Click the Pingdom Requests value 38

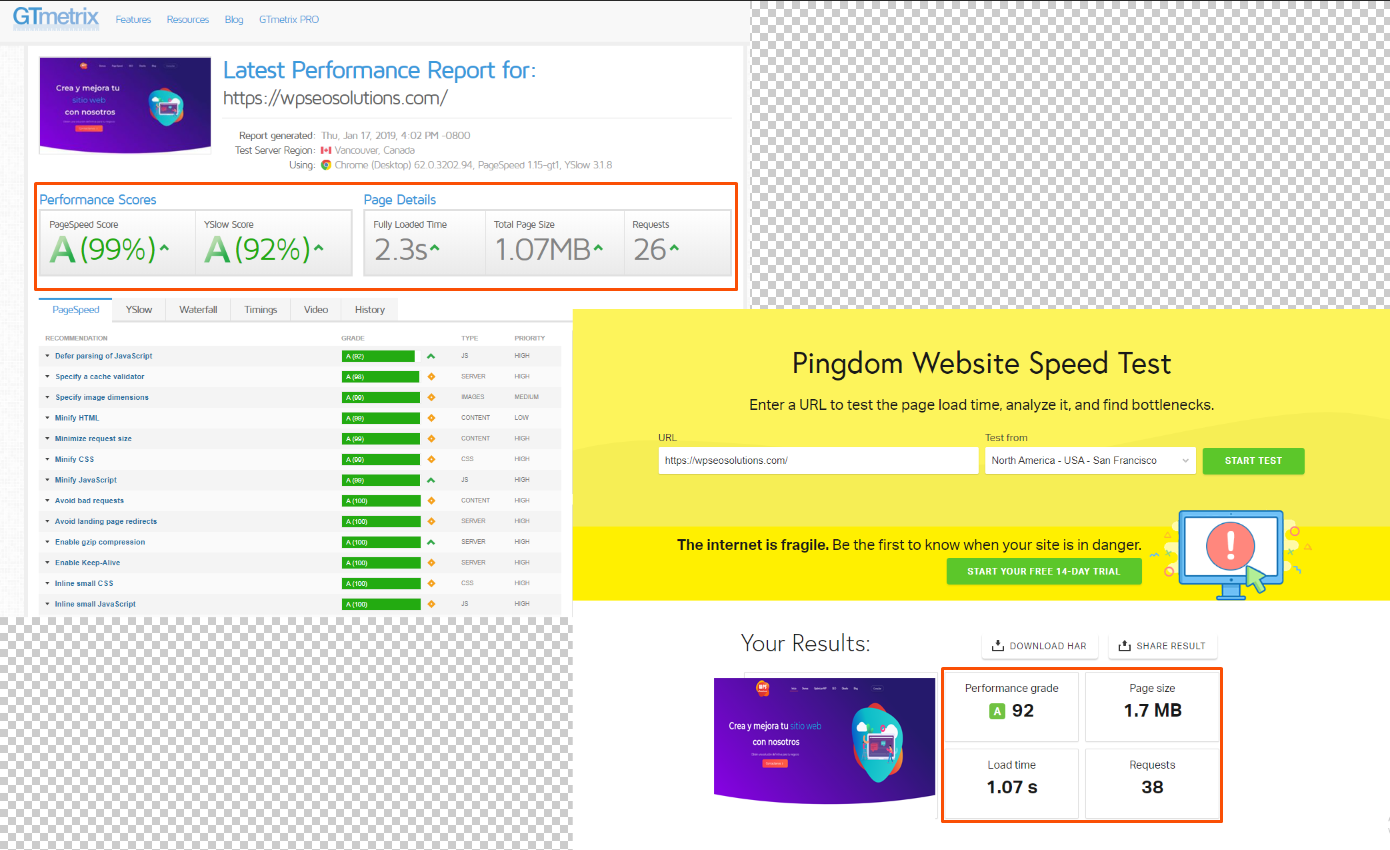[x=1153, y=787]
